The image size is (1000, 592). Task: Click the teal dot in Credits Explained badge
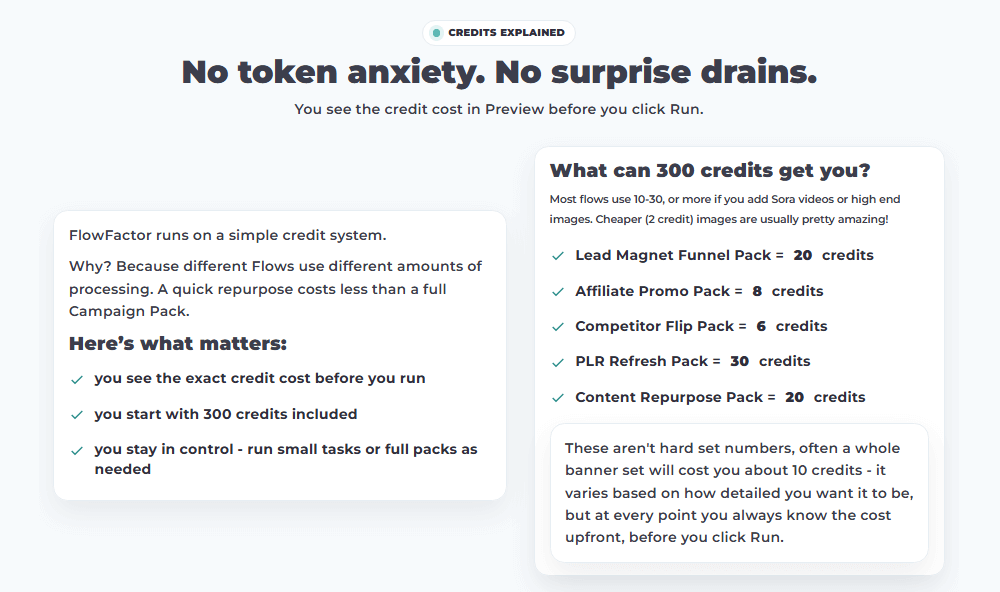click(x=436, y=33)
